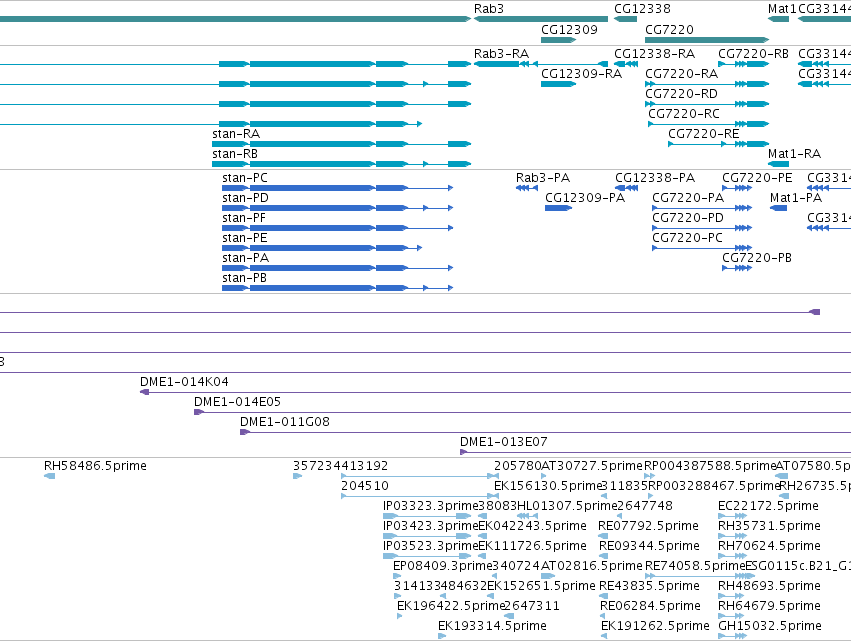Open the CG7220-RB transcript
This screenshot has height=641, width=851.
click(x=744, y=64)
